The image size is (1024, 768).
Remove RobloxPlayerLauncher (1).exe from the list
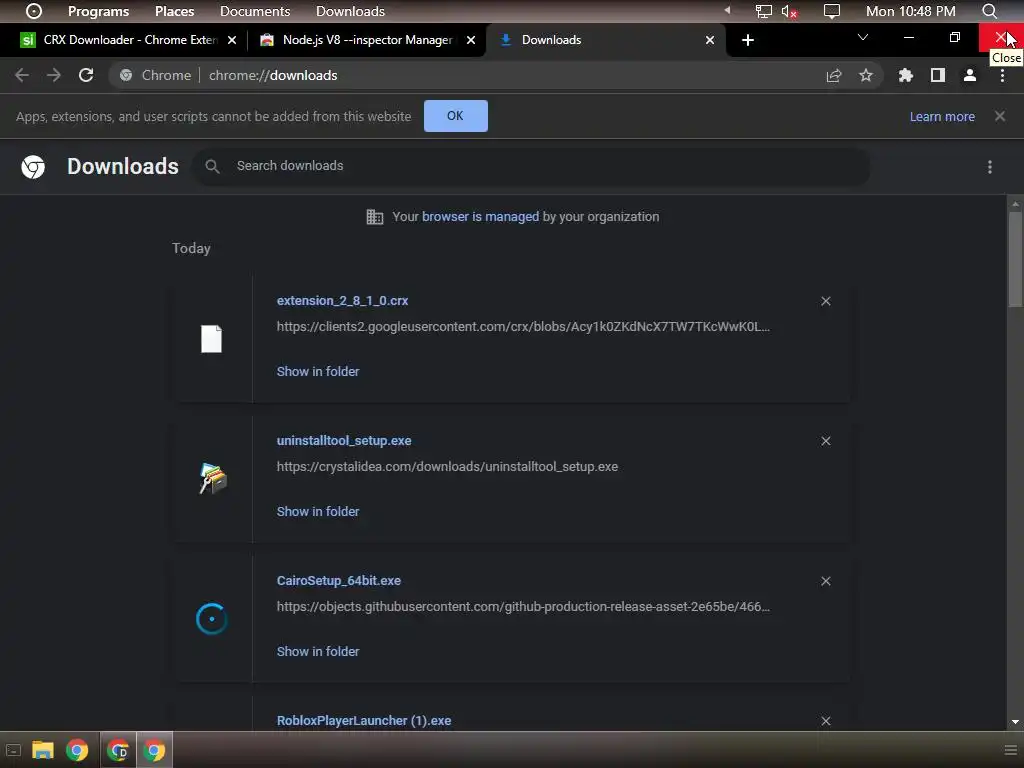point(826,721)
